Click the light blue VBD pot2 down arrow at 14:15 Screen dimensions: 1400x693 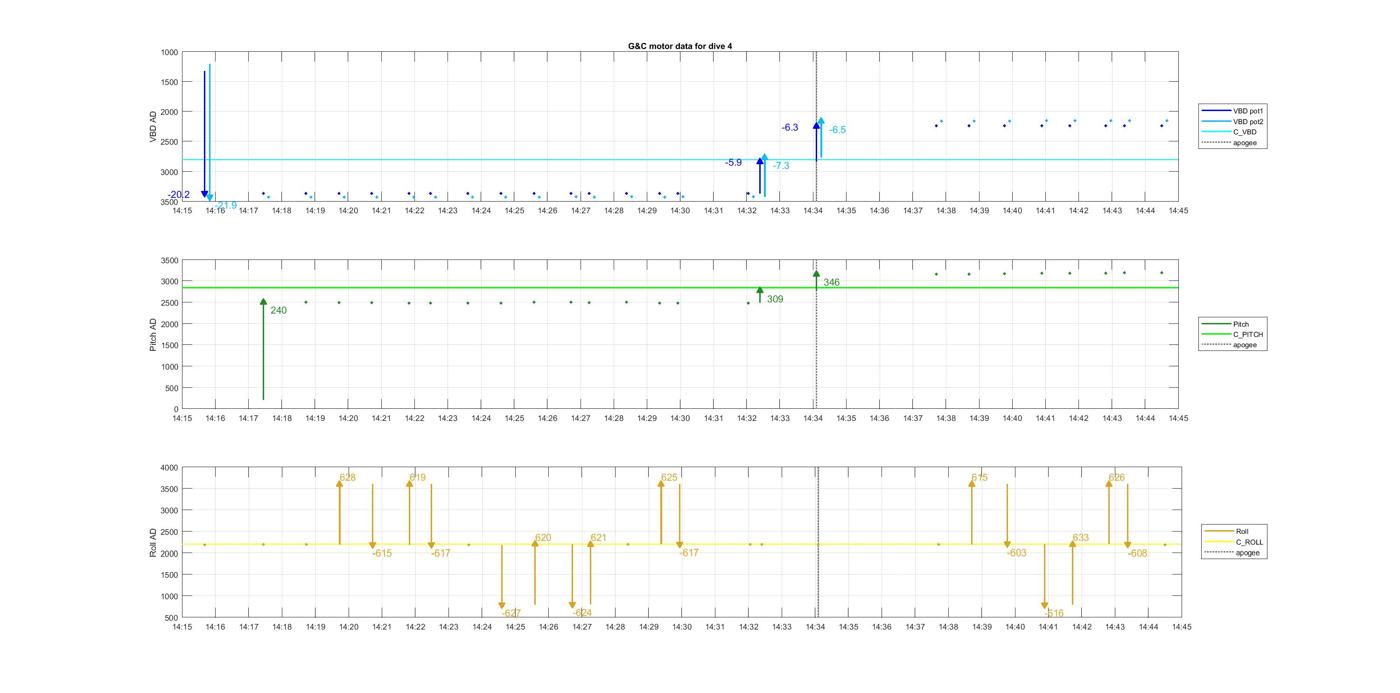click(x=210, y=134)
